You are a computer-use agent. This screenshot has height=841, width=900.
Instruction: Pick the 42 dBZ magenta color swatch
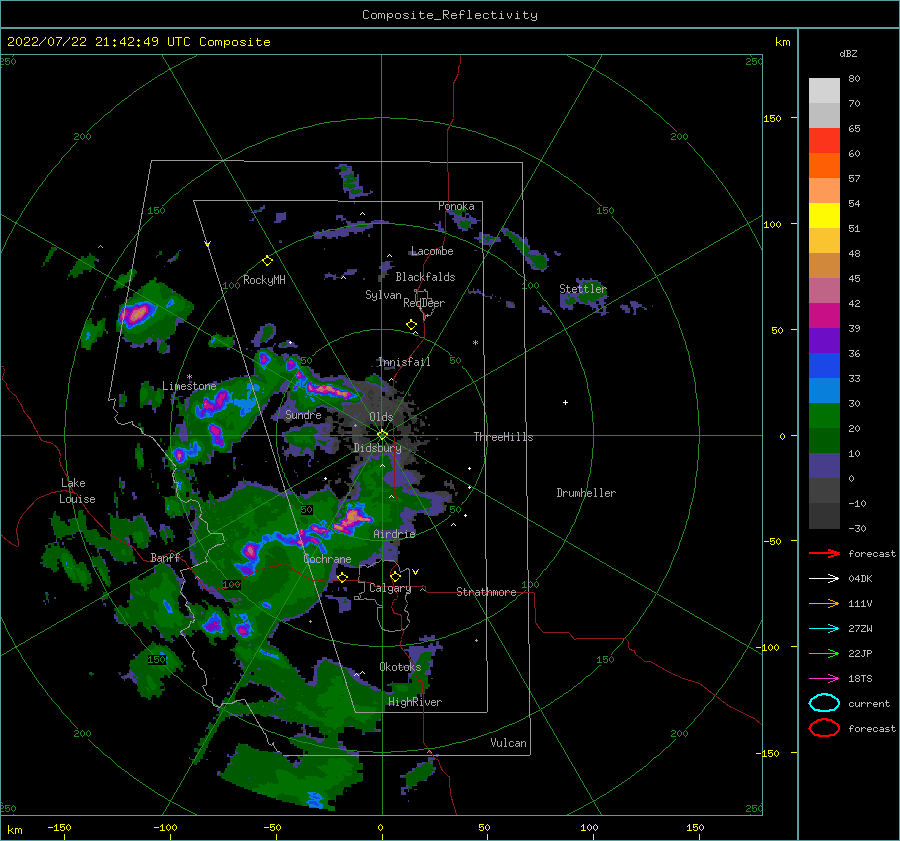824,315
